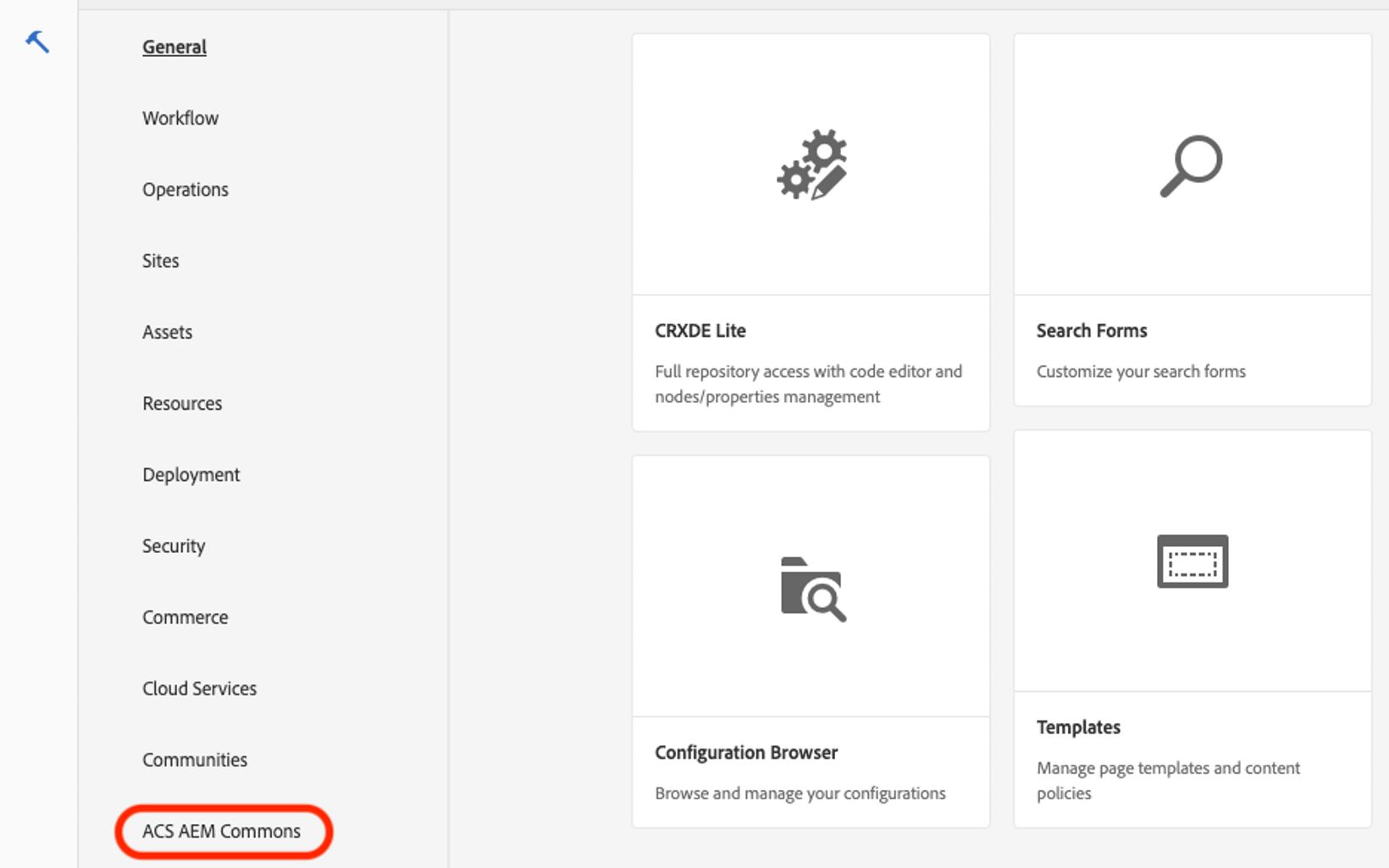The image size is (1389, 868).
Task: Go to the Sites category
Action: click(161, 261)
